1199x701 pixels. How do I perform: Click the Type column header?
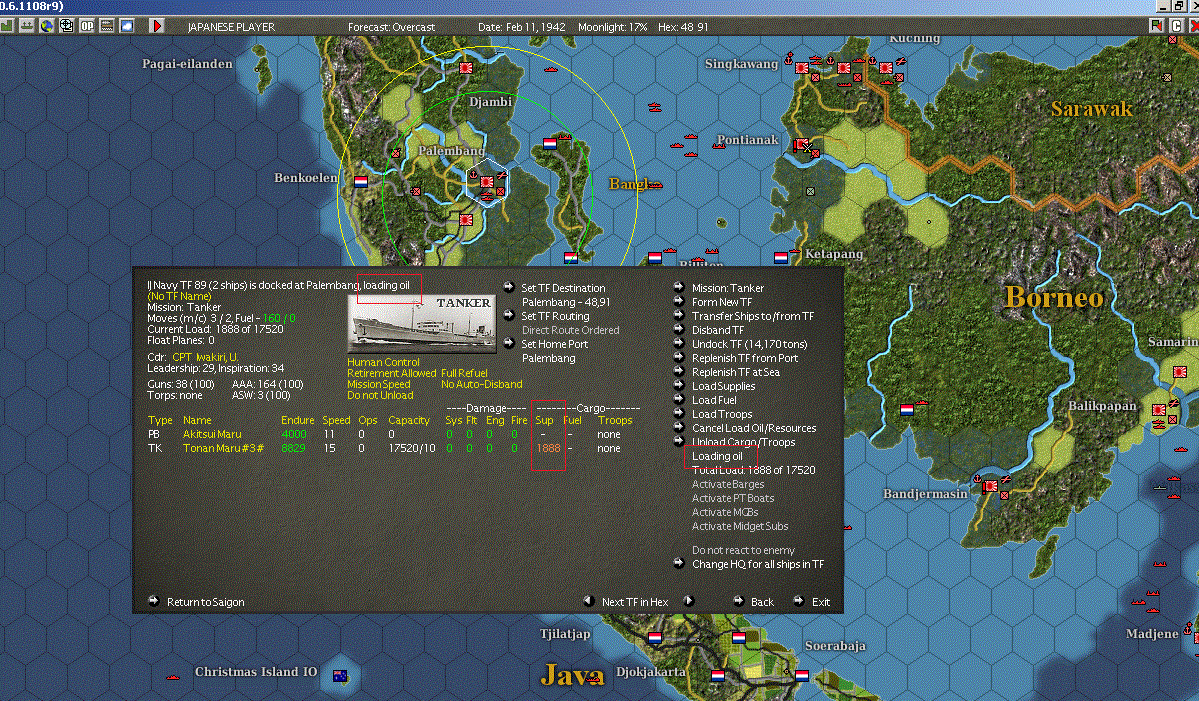[x=160, y=420]
